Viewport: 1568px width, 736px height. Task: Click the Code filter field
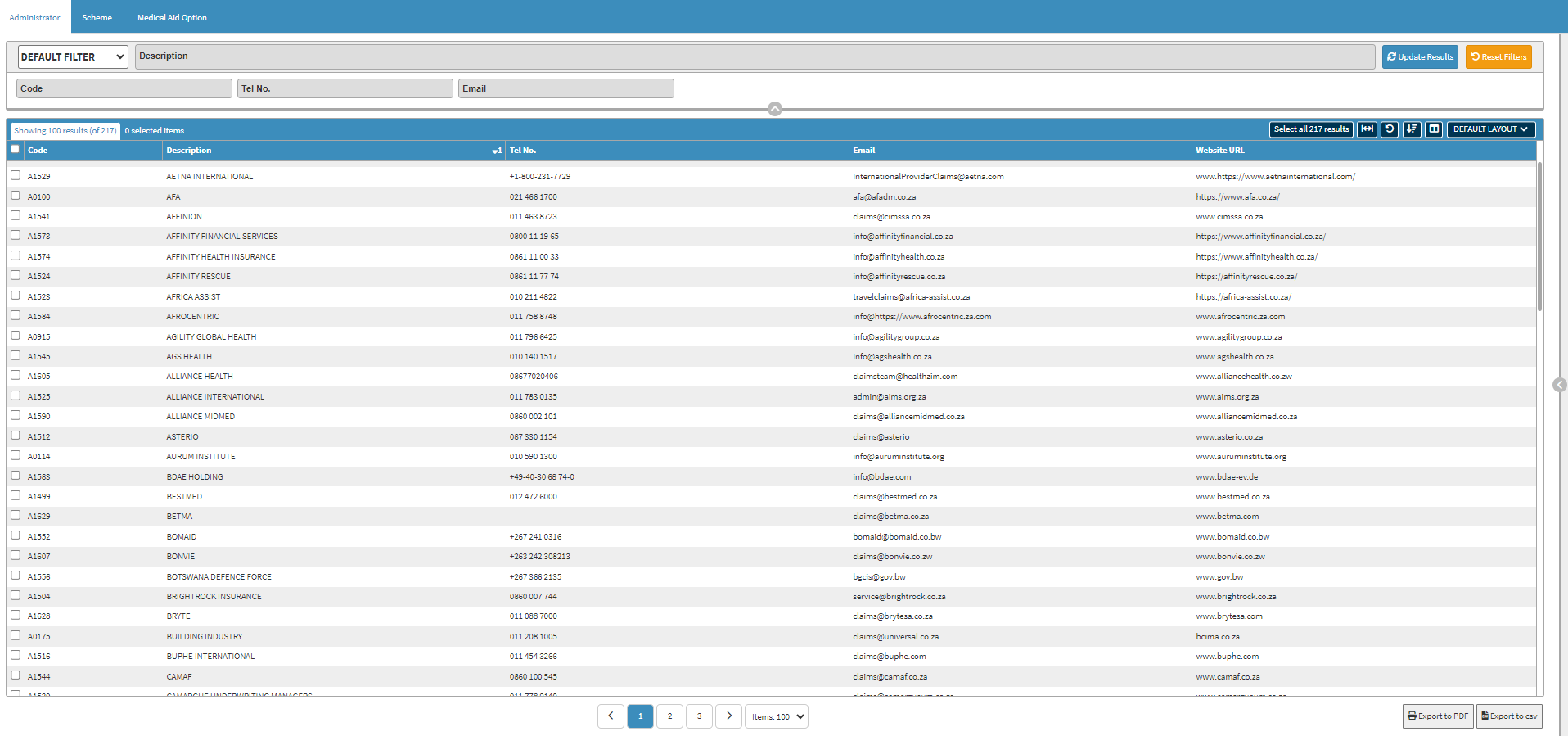point(124,88)
